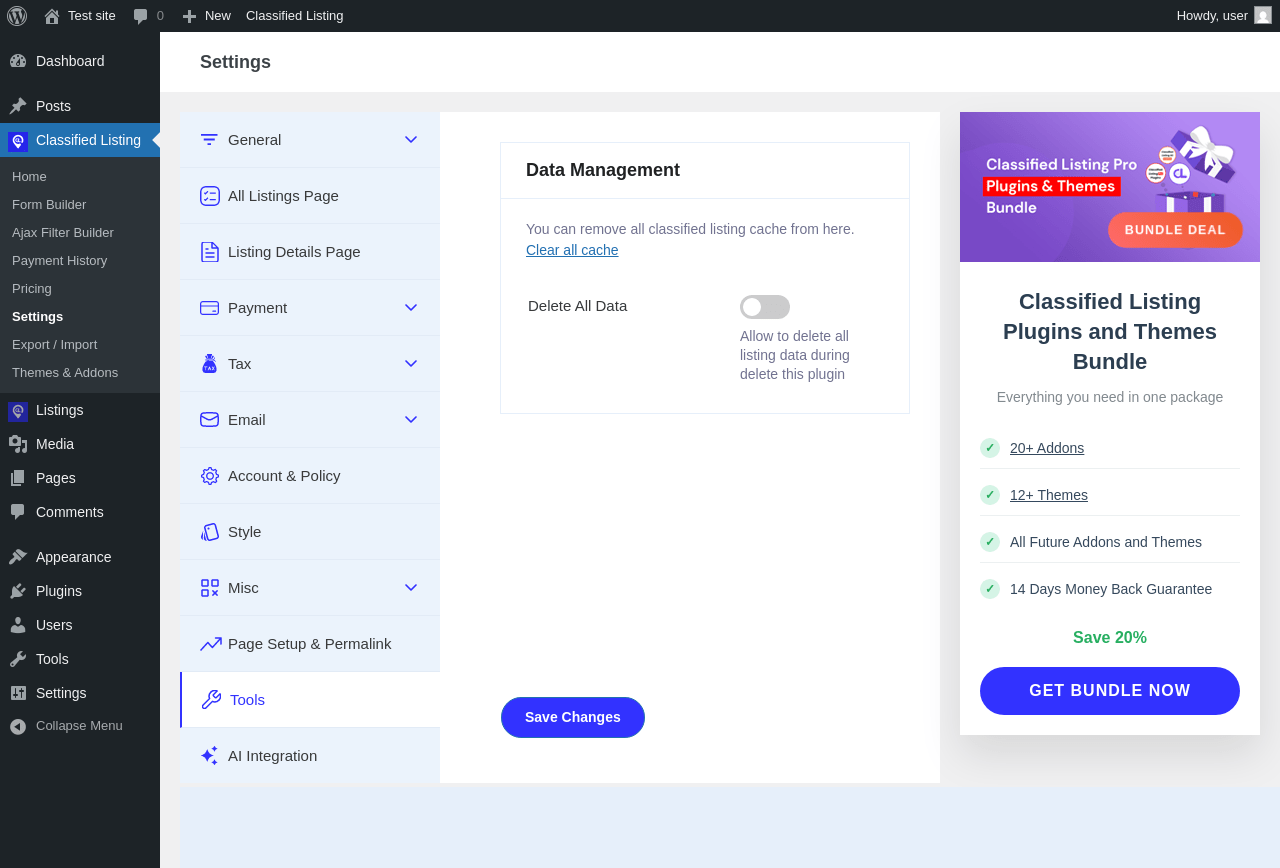
Task: Expand the Tax section chevron
Action: (x=411, y=363)
